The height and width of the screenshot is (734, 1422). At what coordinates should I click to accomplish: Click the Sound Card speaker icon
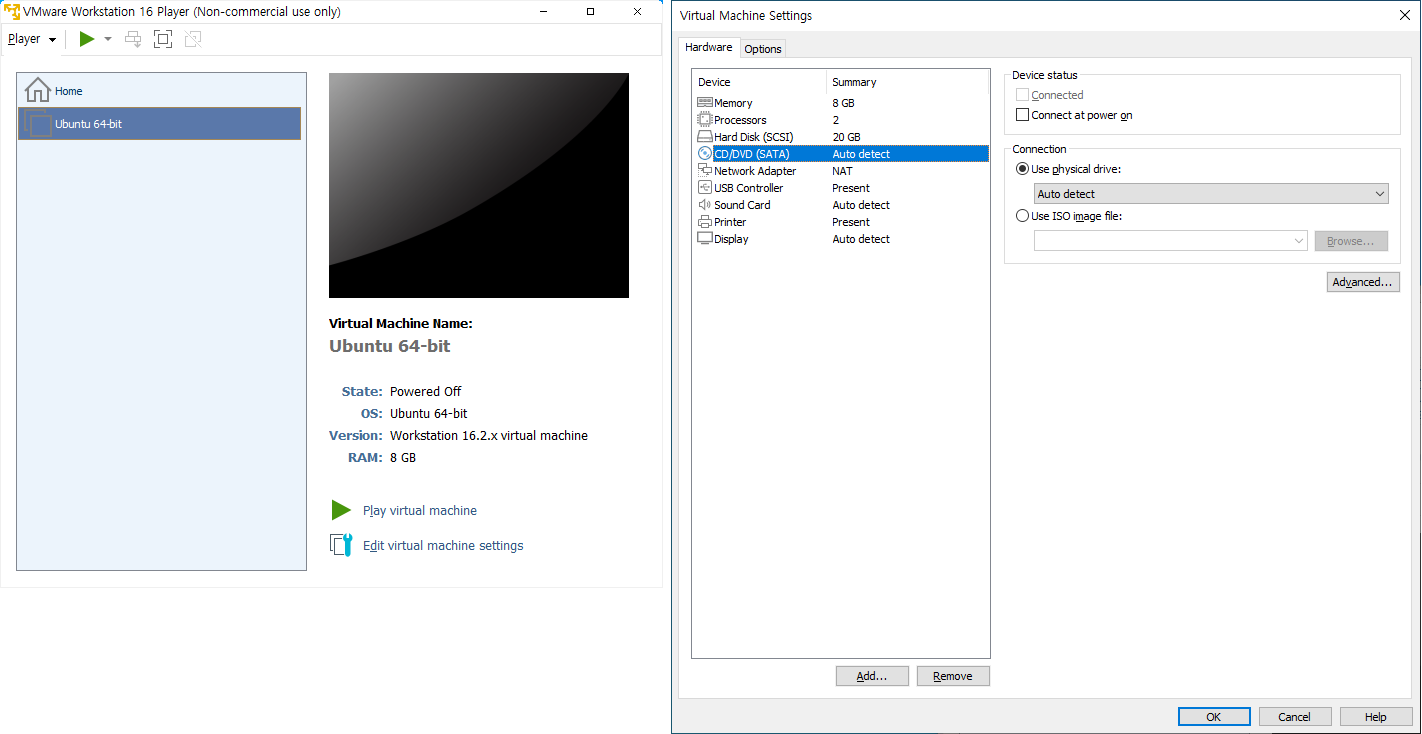[x=705, y=205]
